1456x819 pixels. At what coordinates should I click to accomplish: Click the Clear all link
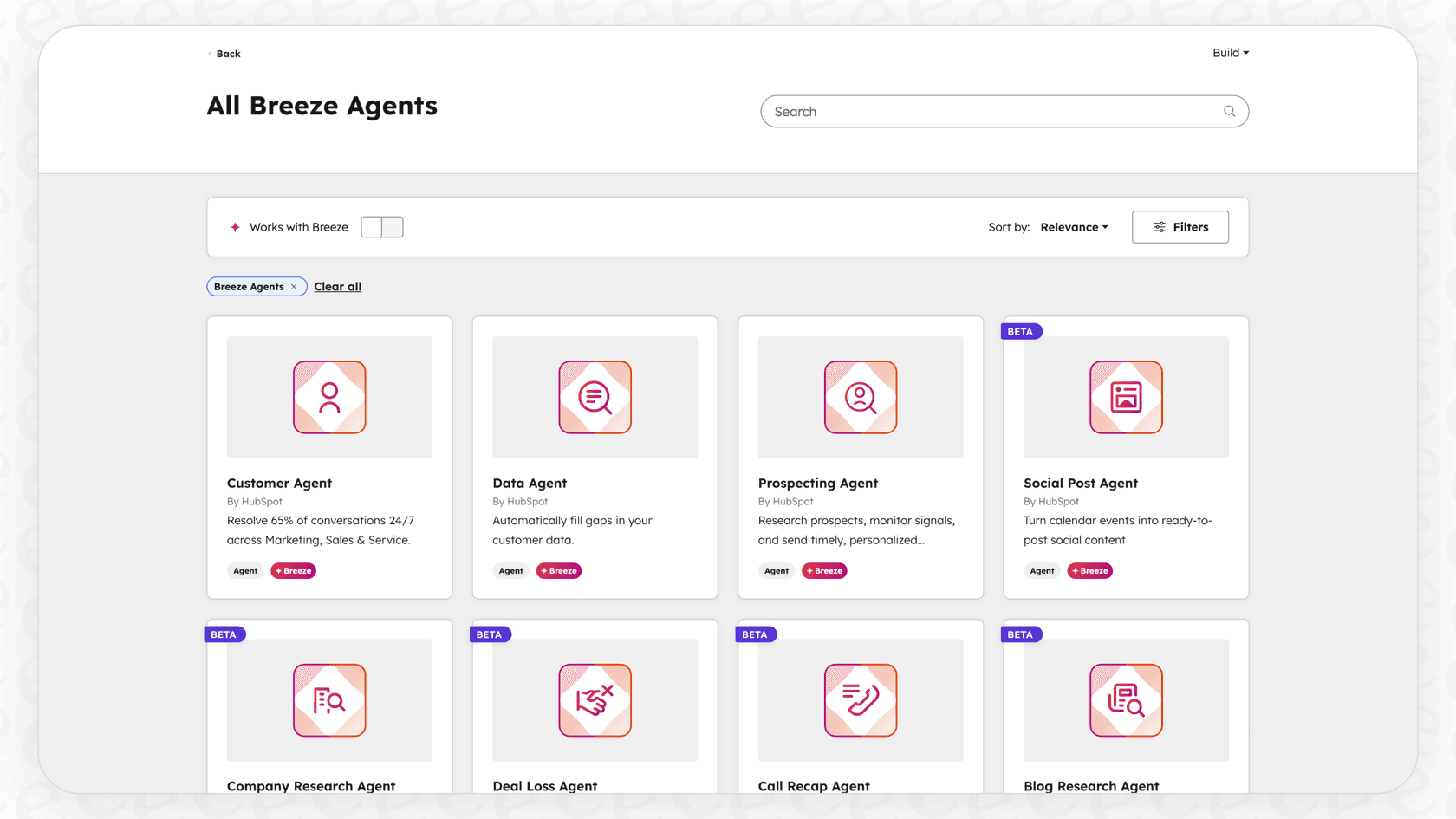[337, 286]
